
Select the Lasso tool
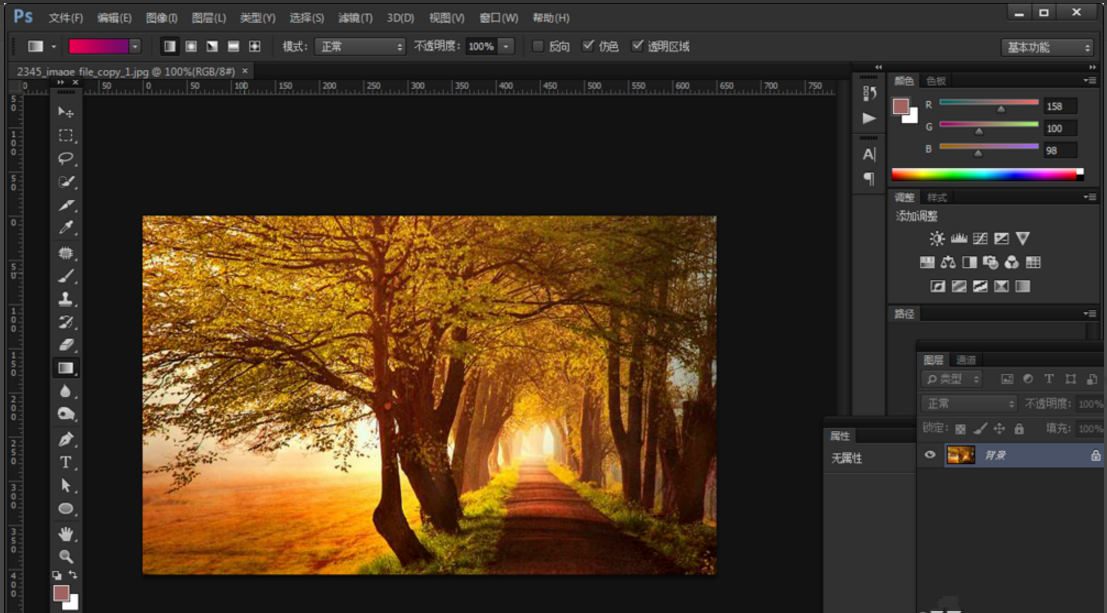click(66, 158)
